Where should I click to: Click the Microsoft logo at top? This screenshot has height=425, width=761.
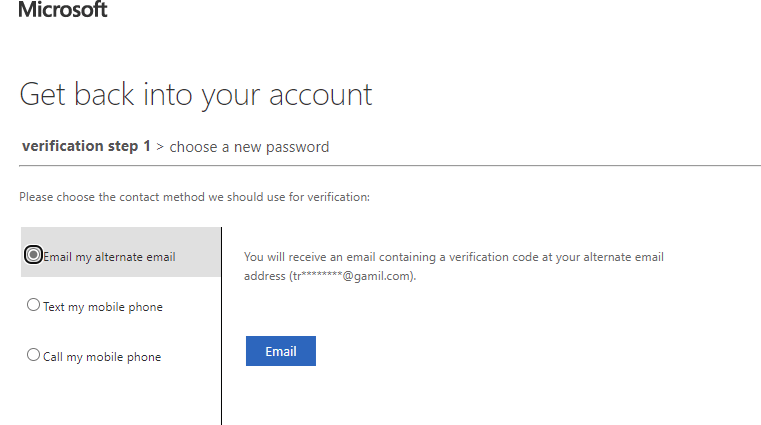point(63,10)
